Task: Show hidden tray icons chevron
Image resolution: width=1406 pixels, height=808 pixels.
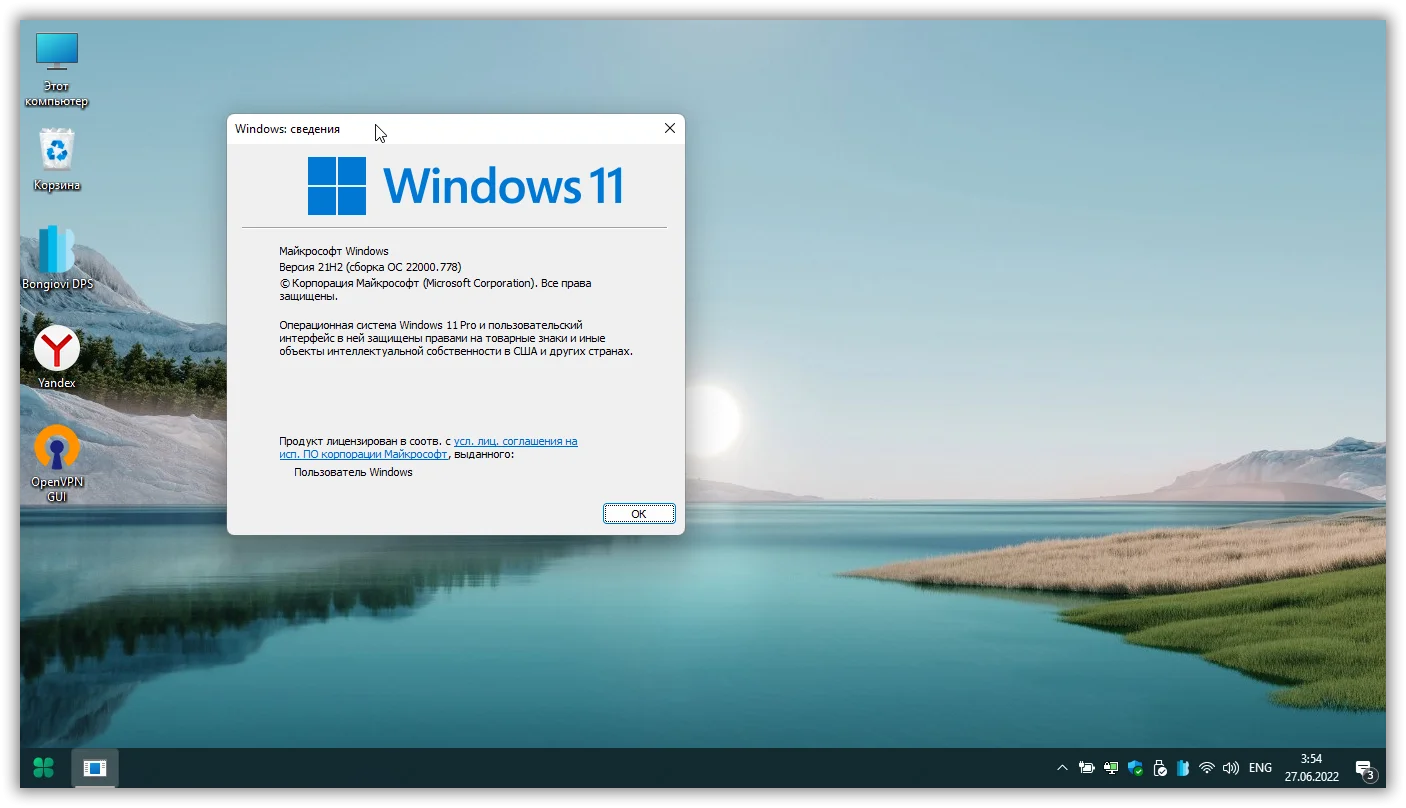Action: (1062, 768)
